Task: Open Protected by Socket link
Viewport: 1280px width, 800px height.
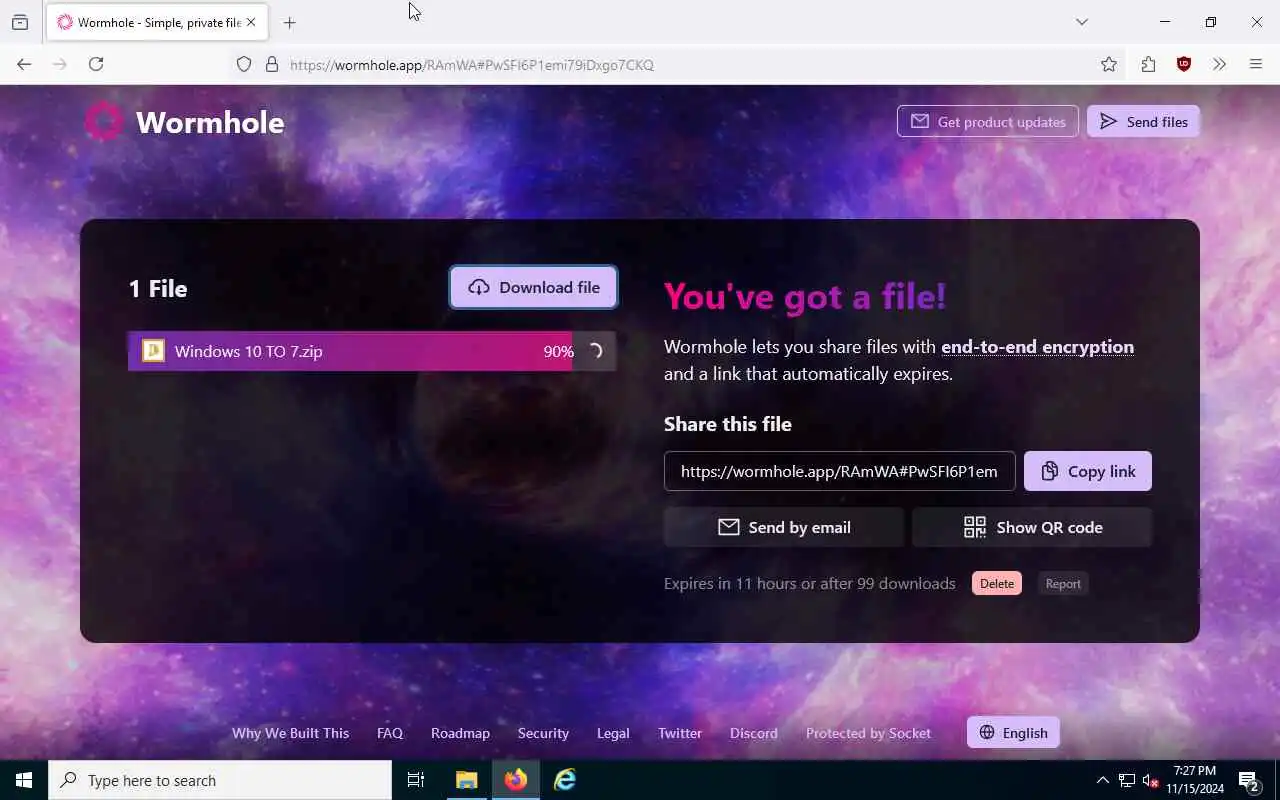Action: pyautogui.click(x=868, y=733)
